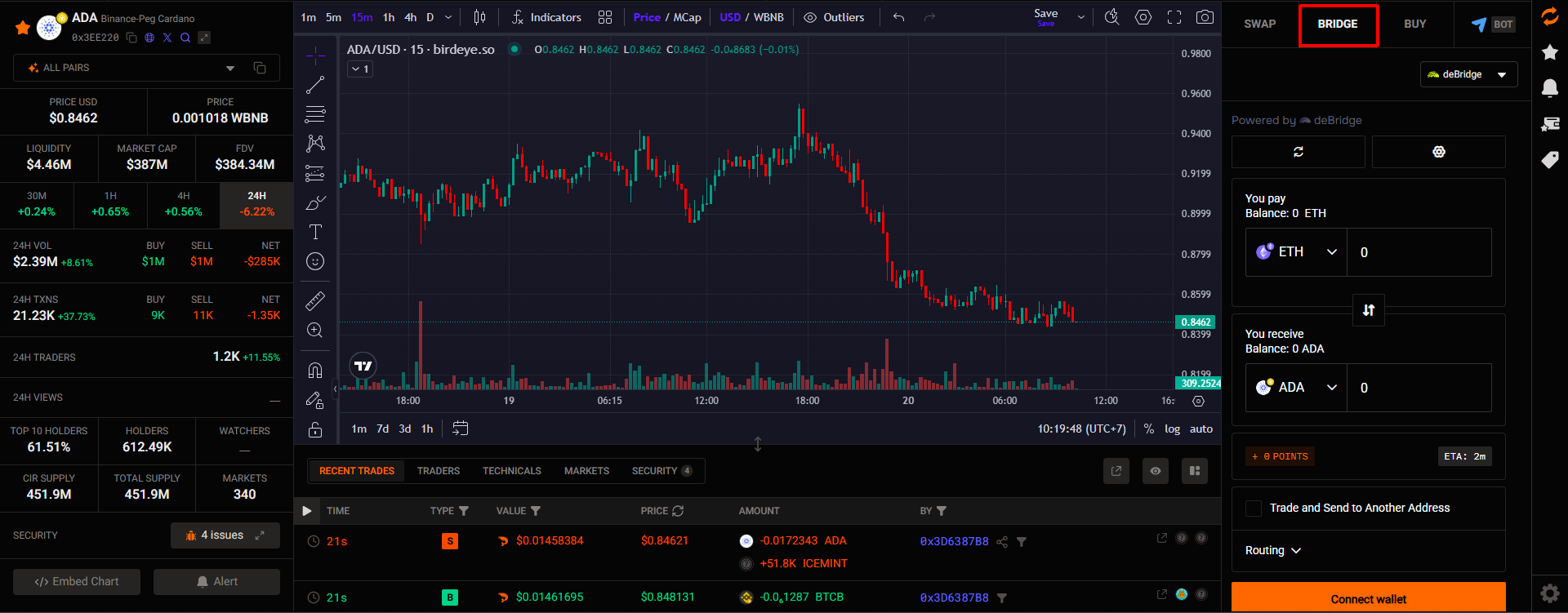Open the ADA X (Twitter) link
1568x613 pixels.
[x=167, y=38]
